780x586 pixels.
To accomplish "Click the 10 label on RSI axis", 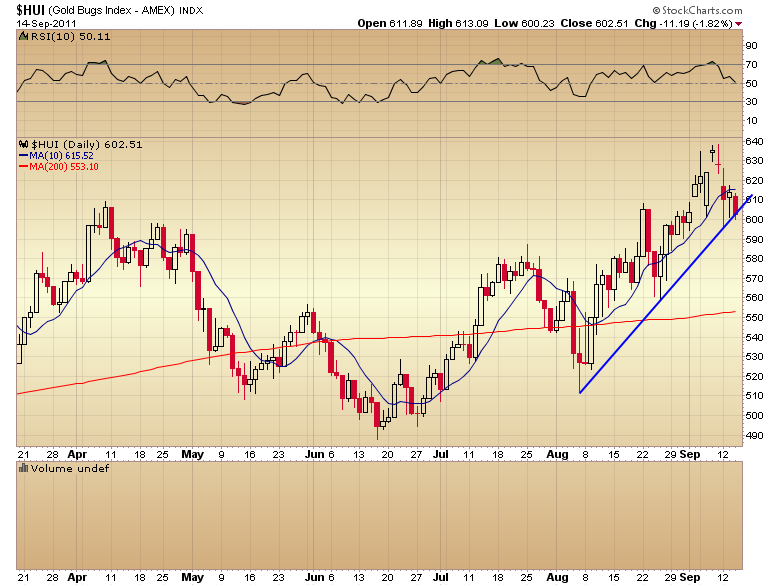I will [x=751, y=121].
